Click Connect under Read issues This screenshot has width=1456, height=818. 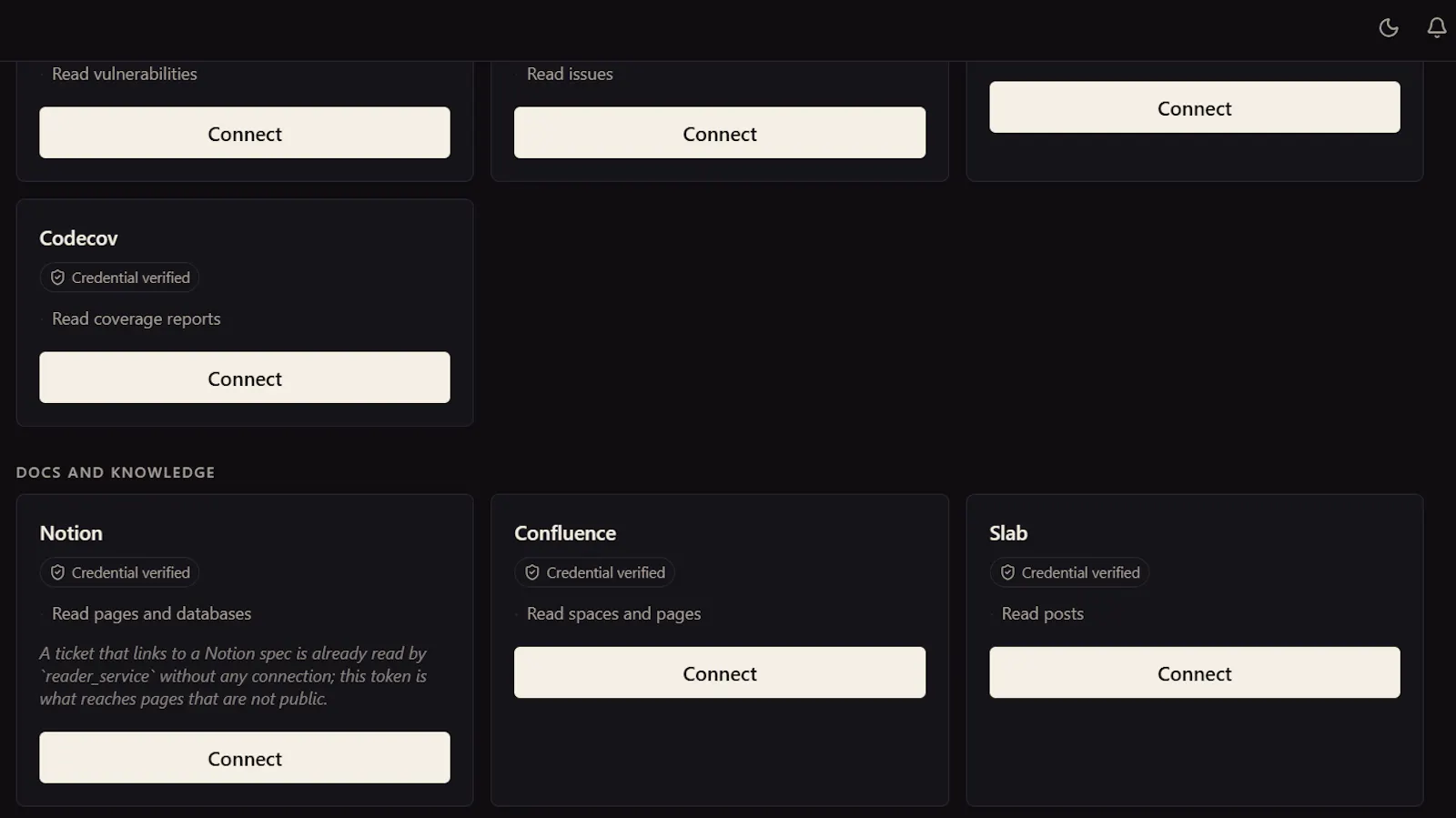pos(720,133)
